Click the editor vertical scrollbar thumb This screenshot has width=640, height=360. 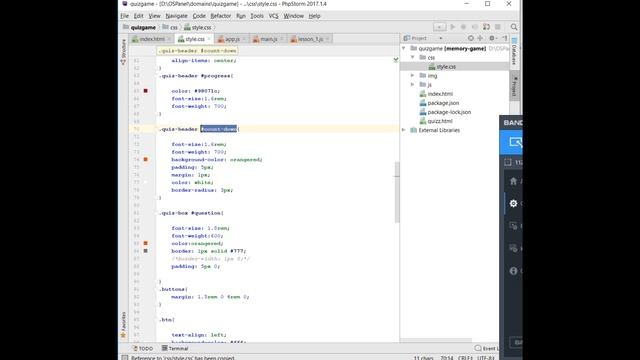tap(396, 192)
